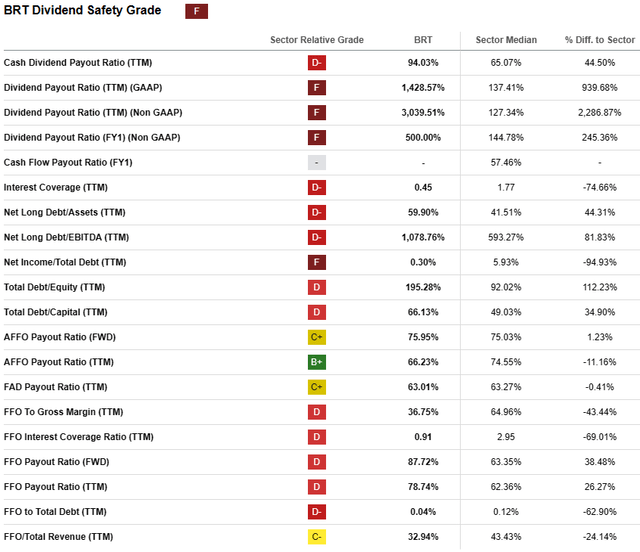
Task: Click the BRT column header
Action: [x=423, y=40]
